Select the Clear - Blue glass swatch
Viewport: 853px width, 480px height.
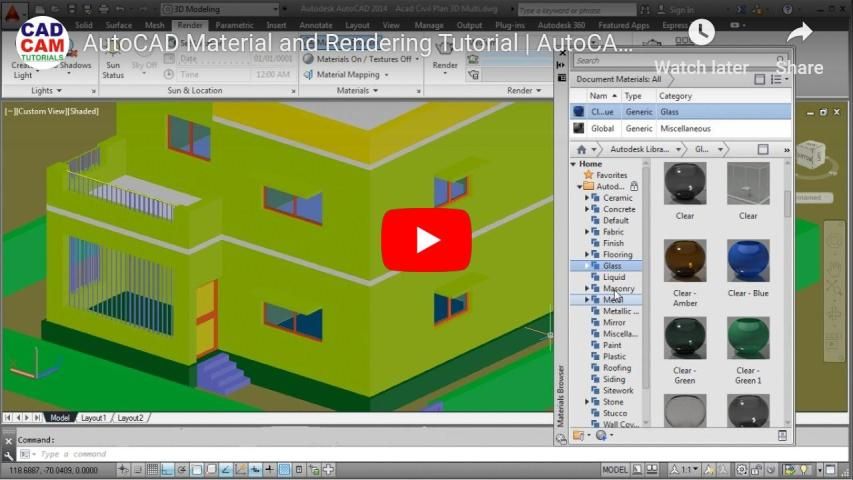pyautogui.click(x=748, y=261)
